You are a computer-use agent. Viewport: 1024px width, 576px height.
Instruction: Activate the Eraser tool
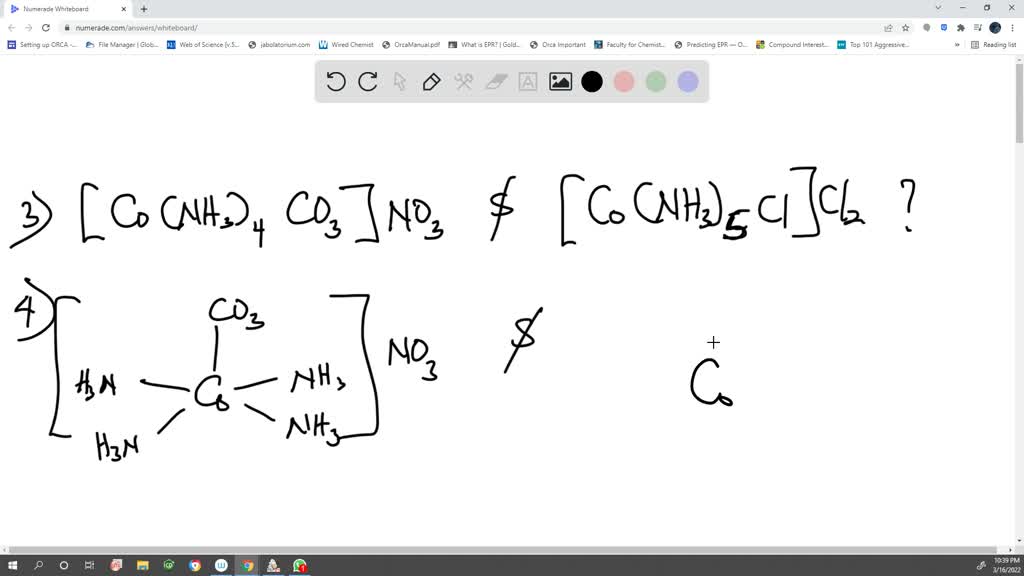[494, 82]
